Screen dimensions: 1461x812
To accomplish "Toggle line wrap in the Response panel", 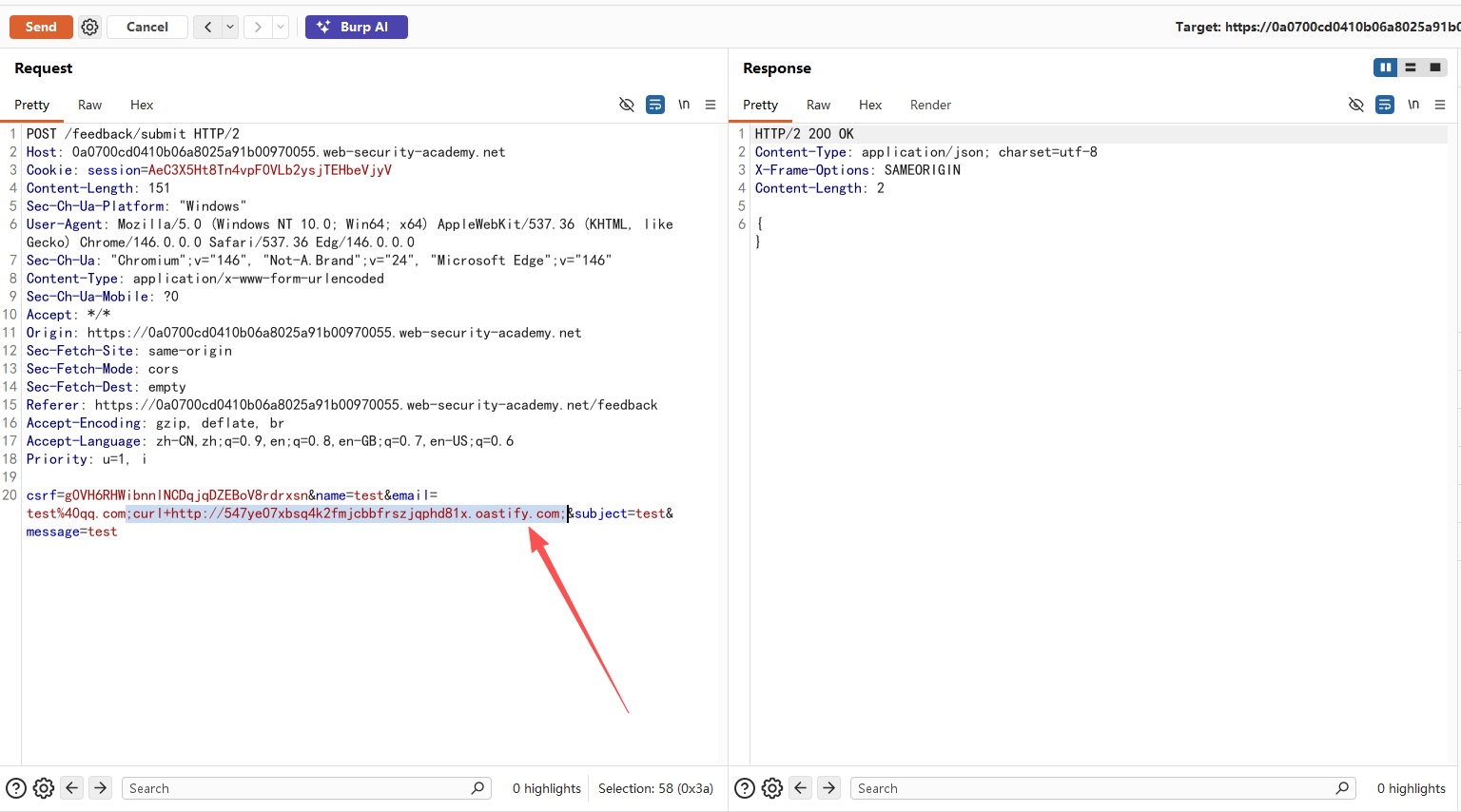I will coord(1385,105).
